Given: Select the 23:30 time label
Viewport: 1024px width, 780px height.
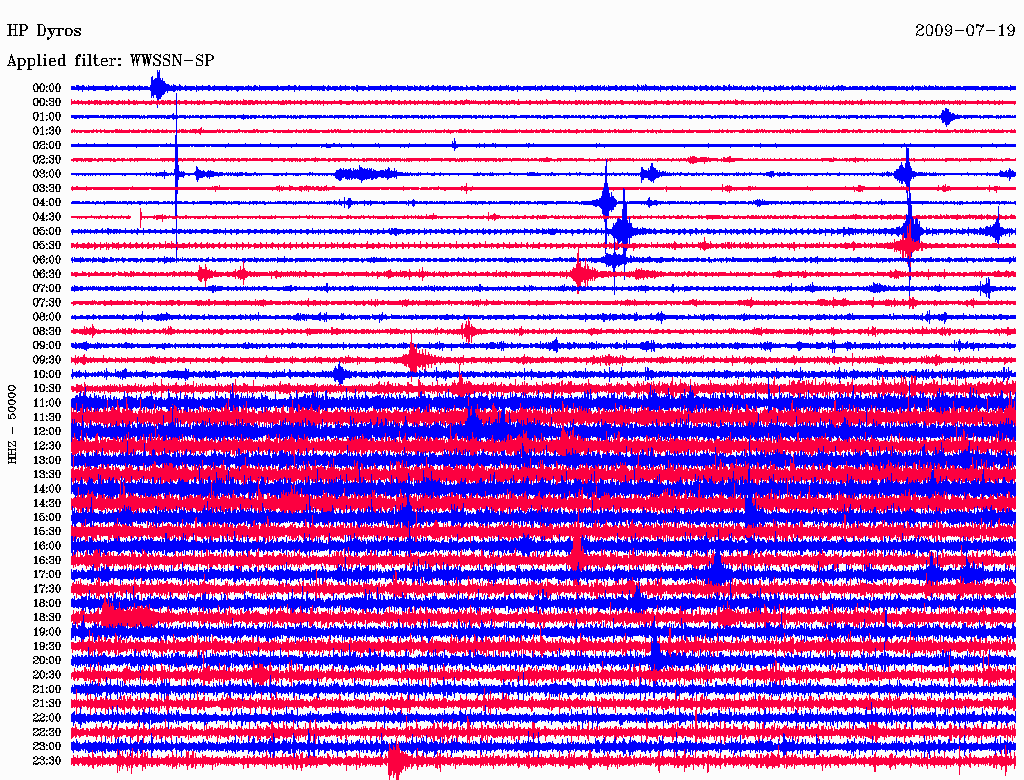Looking at the screenshot, I should pos(46,760).
